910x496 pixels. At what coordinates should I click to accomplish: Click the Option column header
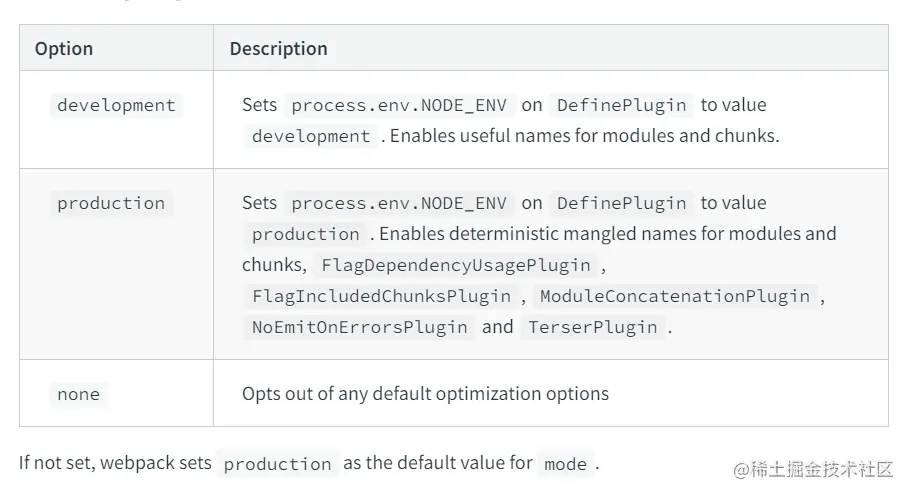(64, 48)
